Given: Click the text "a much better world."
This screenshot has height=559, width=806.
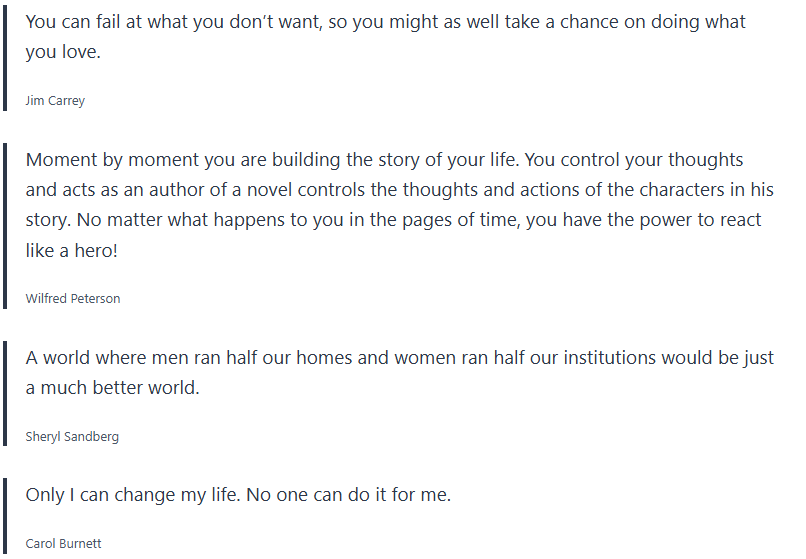Looking at the screenshot, I should (113, 388).
